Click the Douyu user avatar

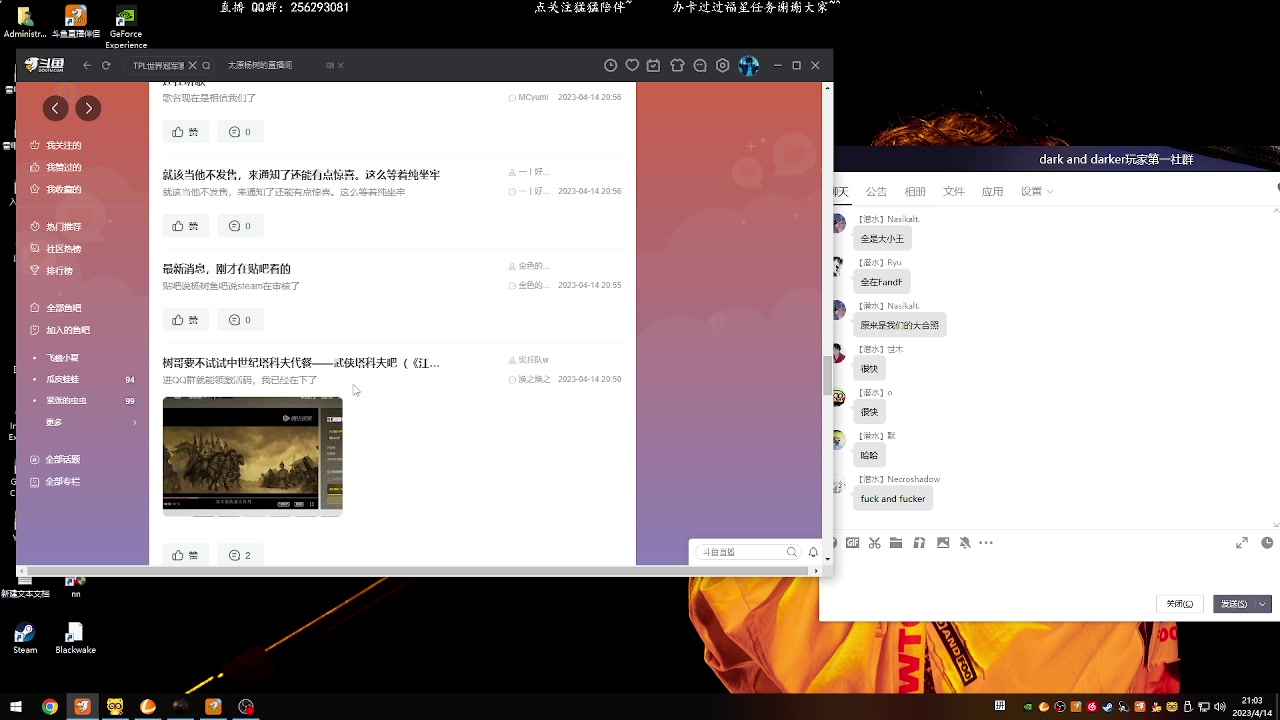[749, 65]
